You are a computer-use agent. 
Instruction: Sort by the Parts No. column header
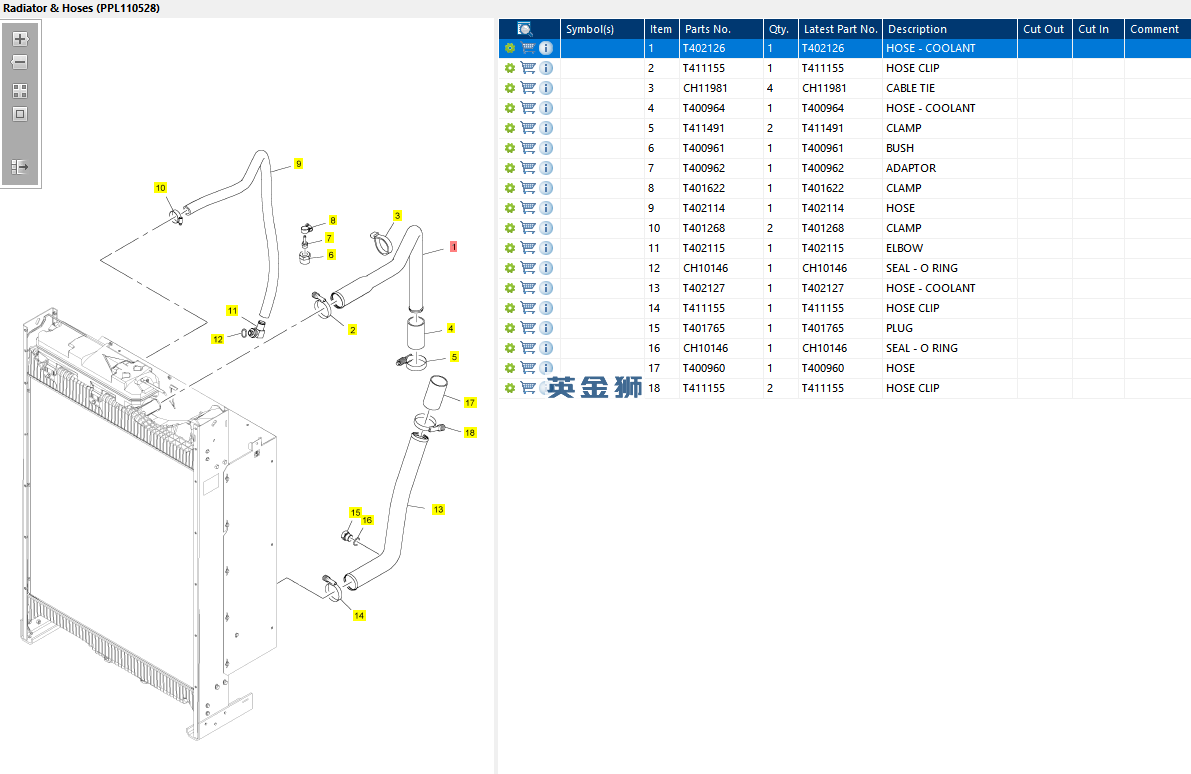pos(721,29)
